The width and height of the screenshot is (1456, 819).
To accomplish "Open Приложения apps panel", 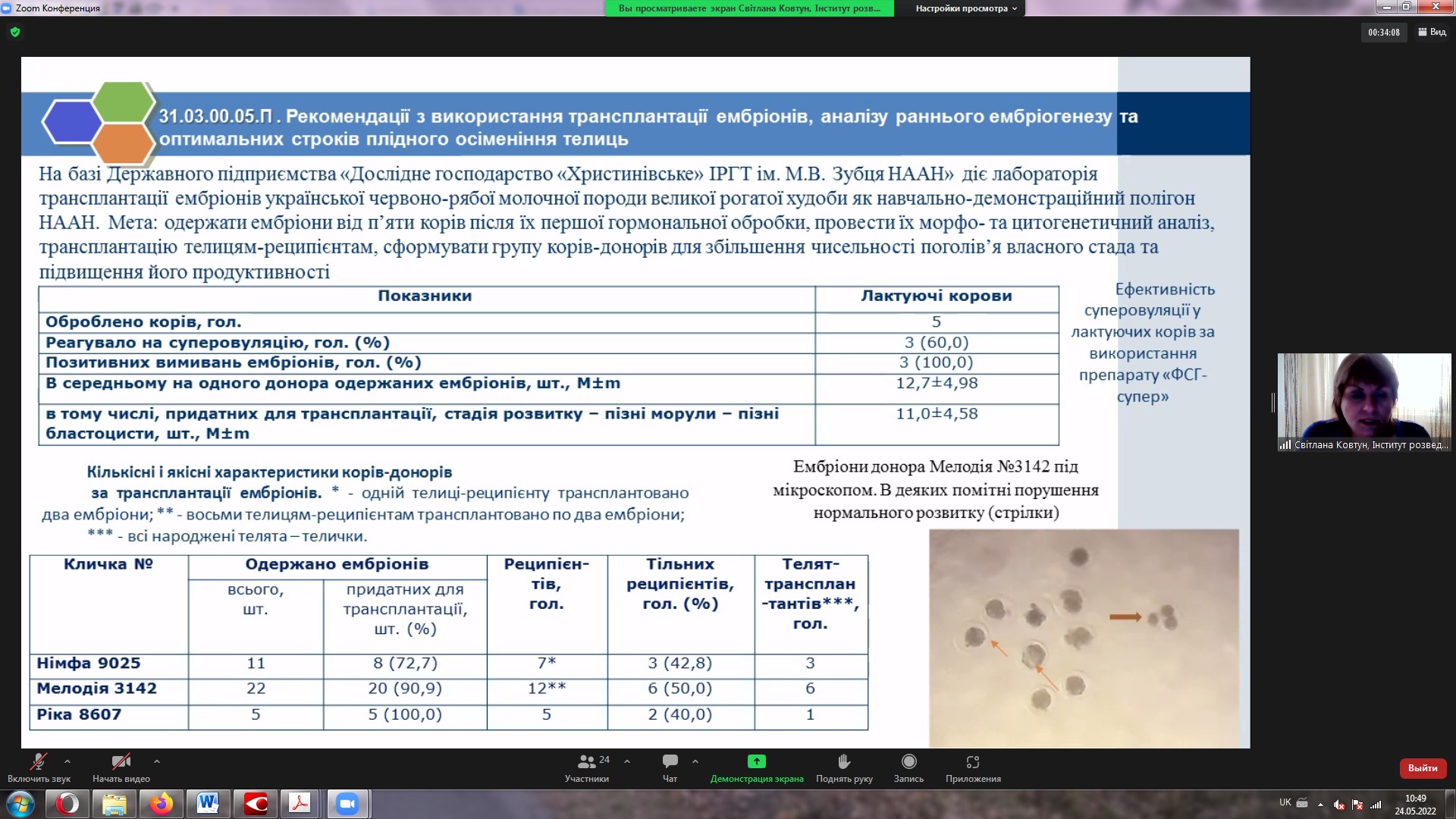I will tap(973, 767).
